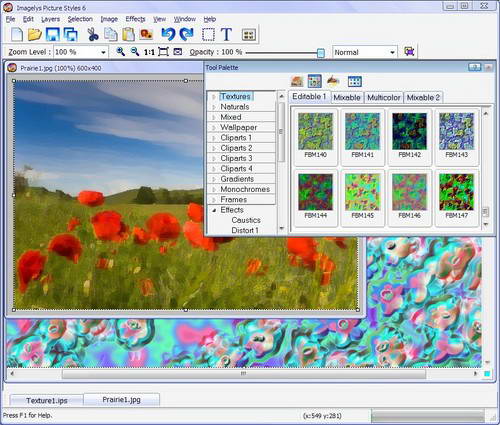The width and height of the screenshot is (500, 425).
Task: Switch to the Multicolor tab
Action: coord(384,97)
